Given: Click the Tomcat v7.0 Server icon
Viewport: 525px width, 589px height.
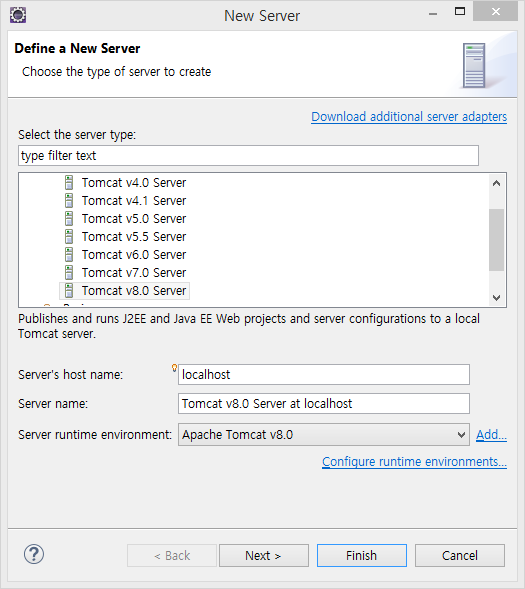Looking at the screenshot, I should click(69, 273).
